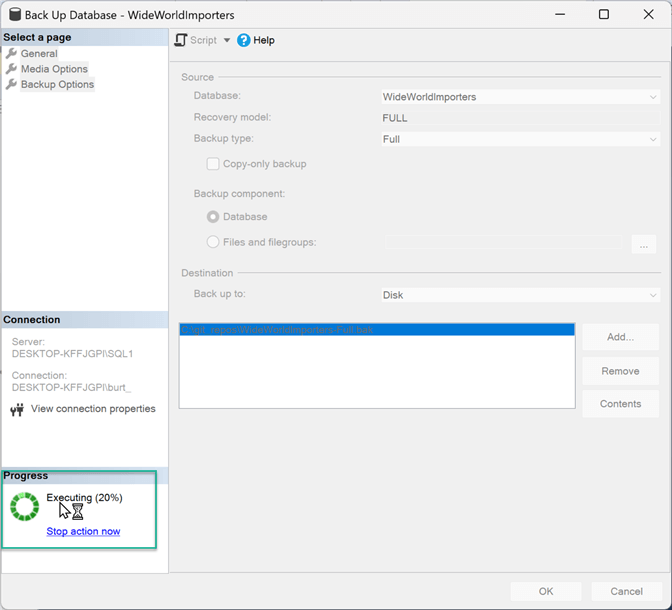Toggle the Copy-only backup checkbox

pyautogui.click(x=213, y=164)
